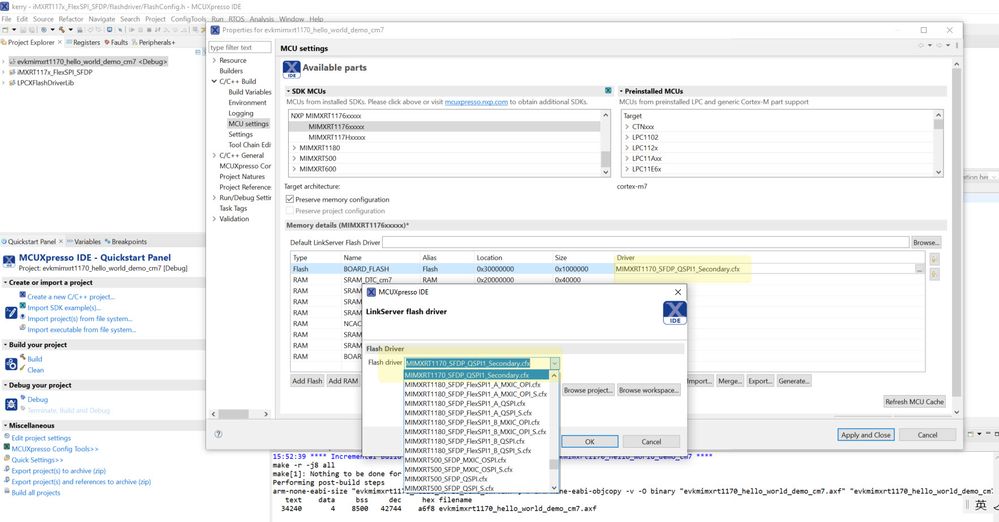
Task: Click the SDK MCUs section toggle icon
Action: [x=288, y=91]
